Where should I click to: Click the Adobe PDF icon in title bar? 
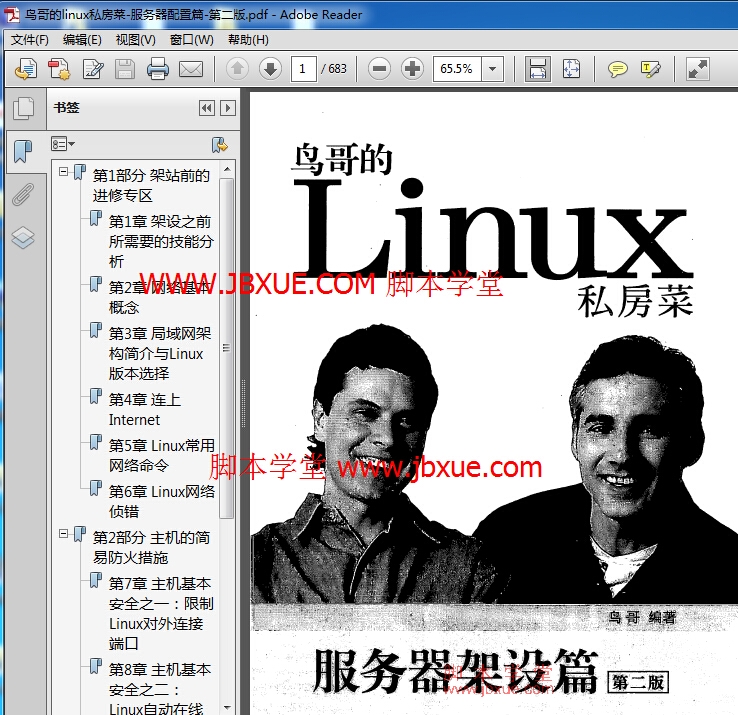(11, 15)
